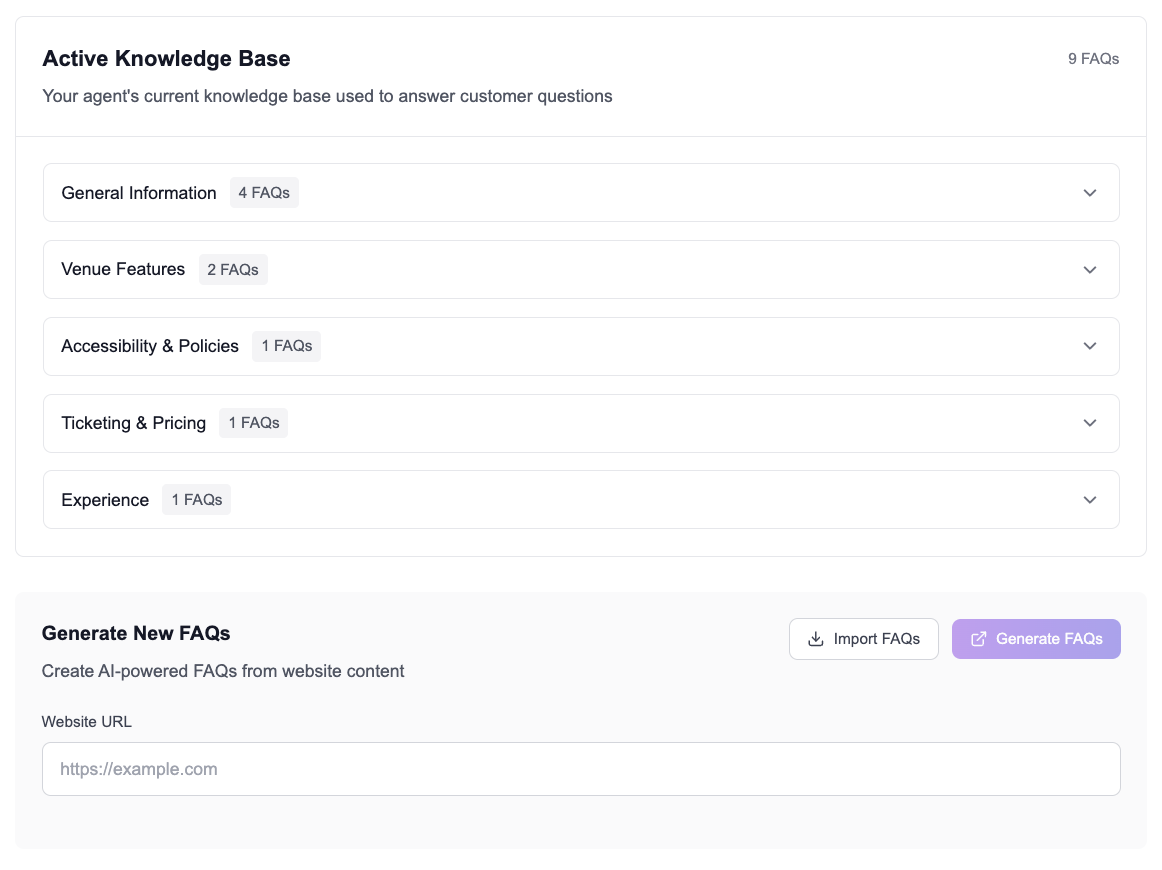The image size is (1162, 870).
Task: Click the 4 FAQs badge
Action: (264, 193)
